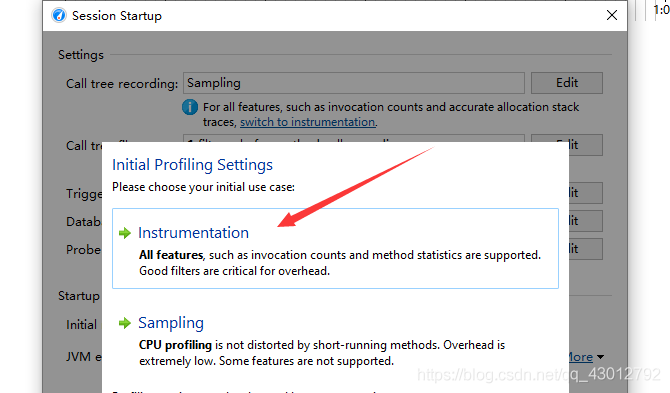Choose the Instrumentation heading
Viewport: 670px width, 393px height.
193,233
